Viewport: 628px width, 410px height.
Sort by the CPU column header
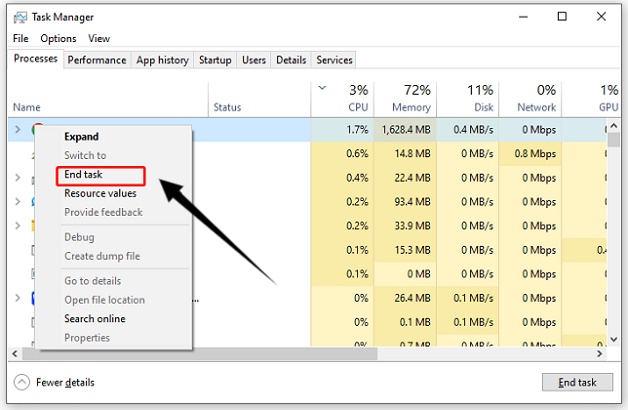342,99
